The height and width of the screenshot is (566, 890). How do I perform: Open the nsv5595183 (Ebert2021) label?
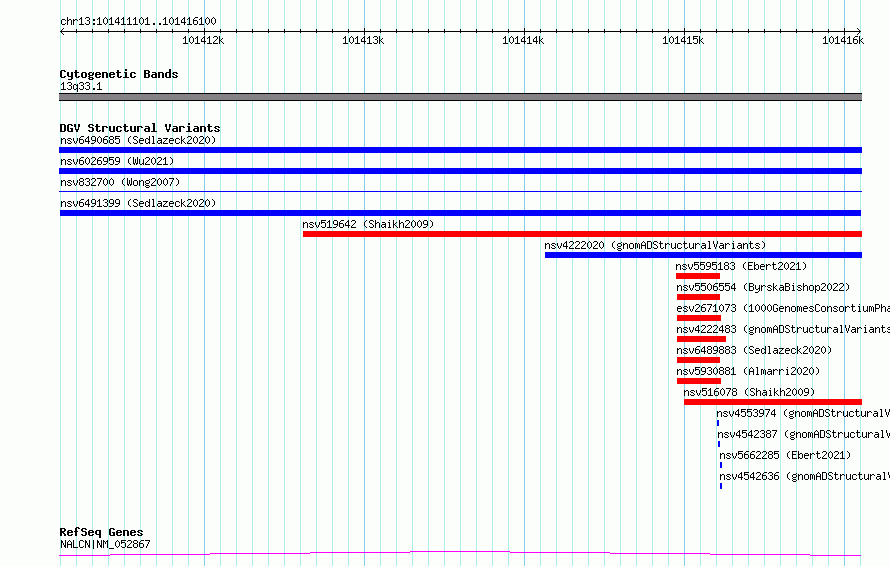(x=741, y=266)
